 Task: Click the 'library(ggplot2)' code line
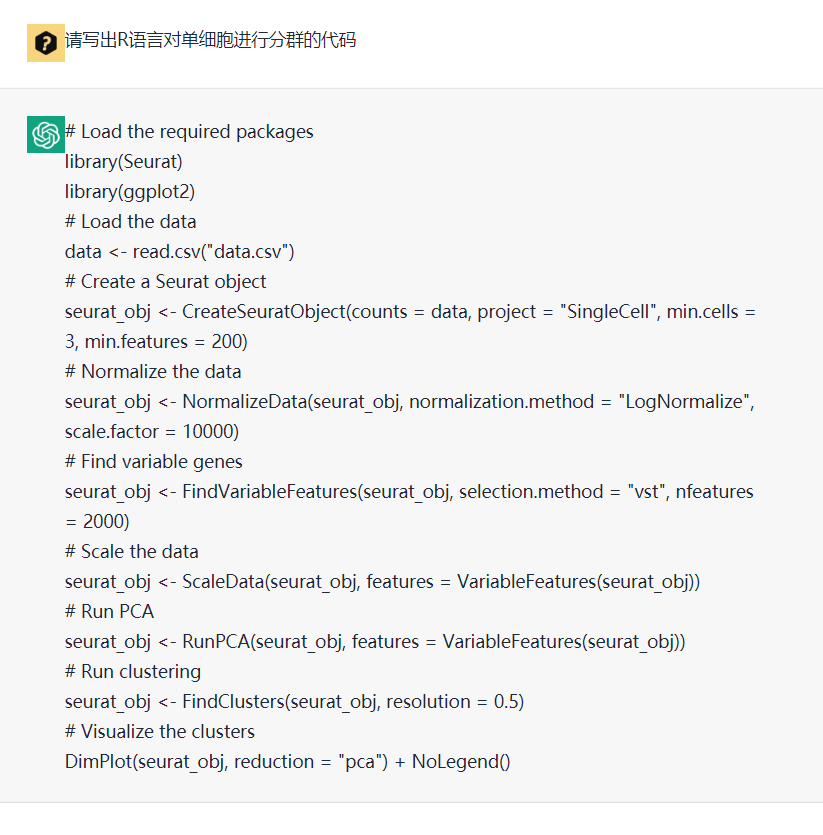(x=130, y=191)
